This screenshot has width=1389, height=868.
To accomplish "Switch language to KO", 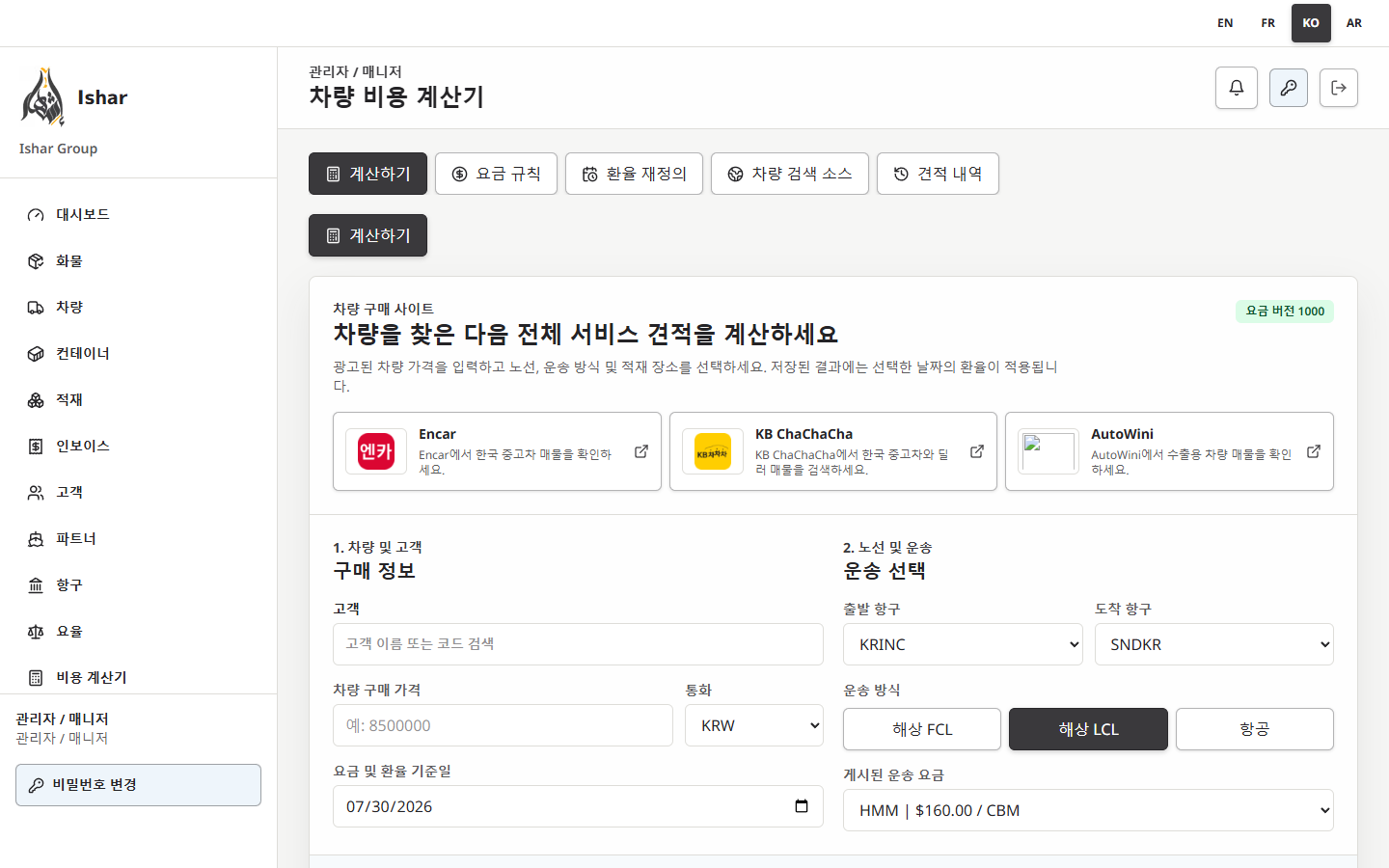I will pyautogui.click(x=1311, y=23).
